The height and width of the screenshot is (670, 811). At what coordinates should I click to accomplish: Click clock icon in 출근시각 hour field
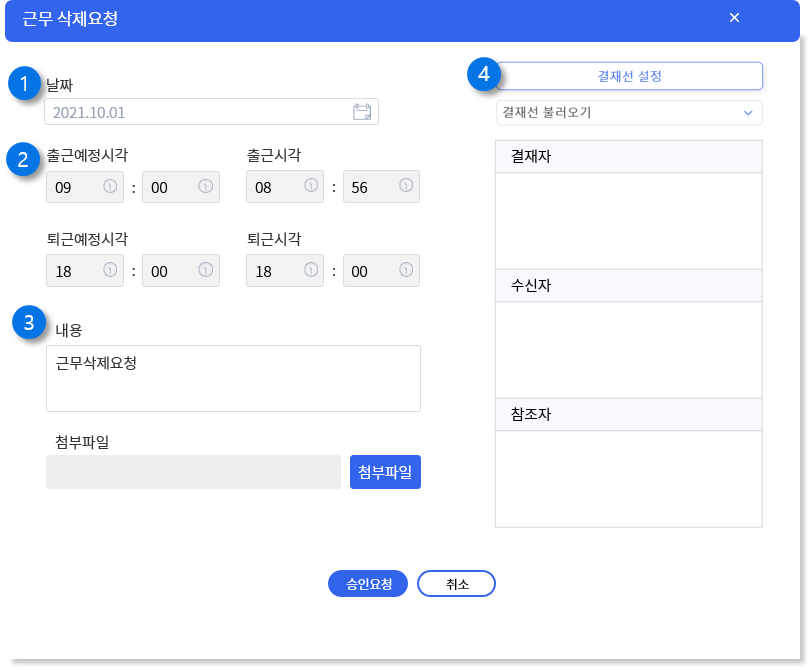tap(311, 185)
